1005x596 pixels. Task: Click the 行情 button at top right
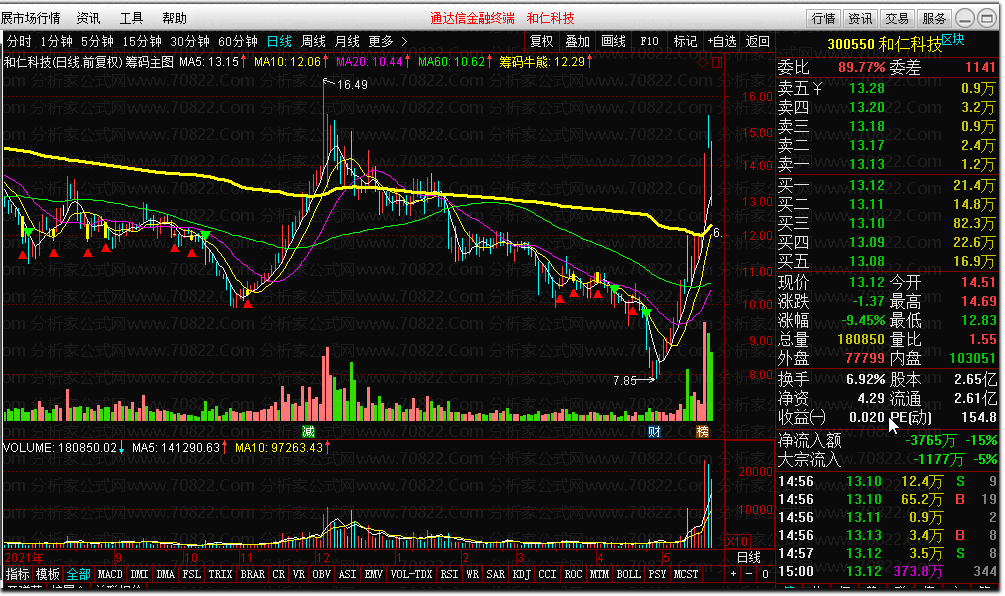[823, 19]
